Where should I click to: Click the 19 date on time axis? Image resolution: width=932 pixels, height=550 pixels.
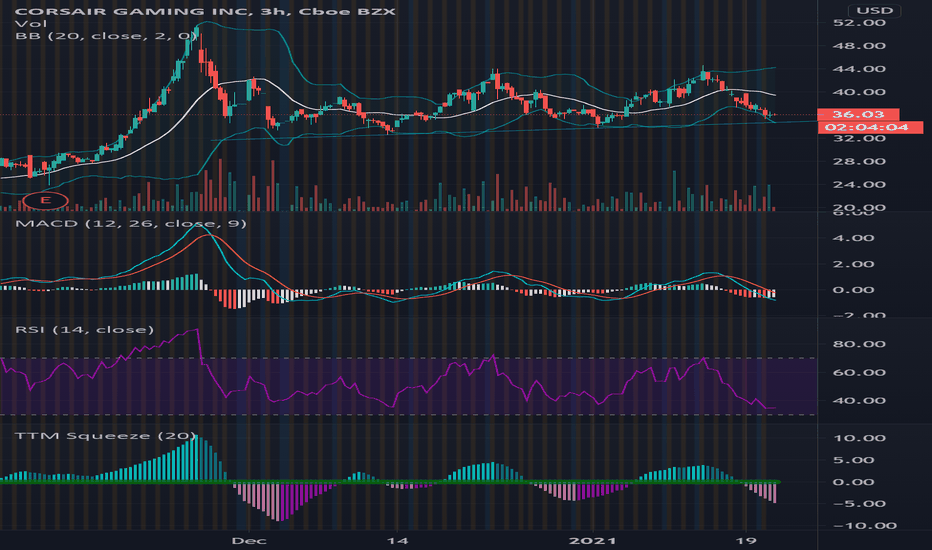click(x=745, y=540)
